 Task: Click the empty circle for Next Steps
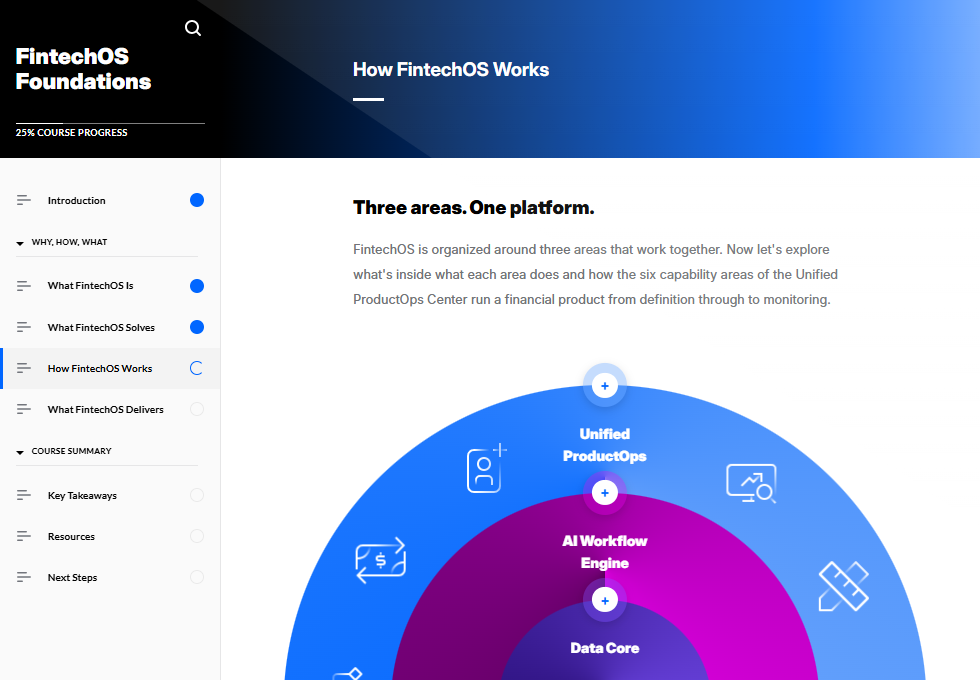[197, 578]
